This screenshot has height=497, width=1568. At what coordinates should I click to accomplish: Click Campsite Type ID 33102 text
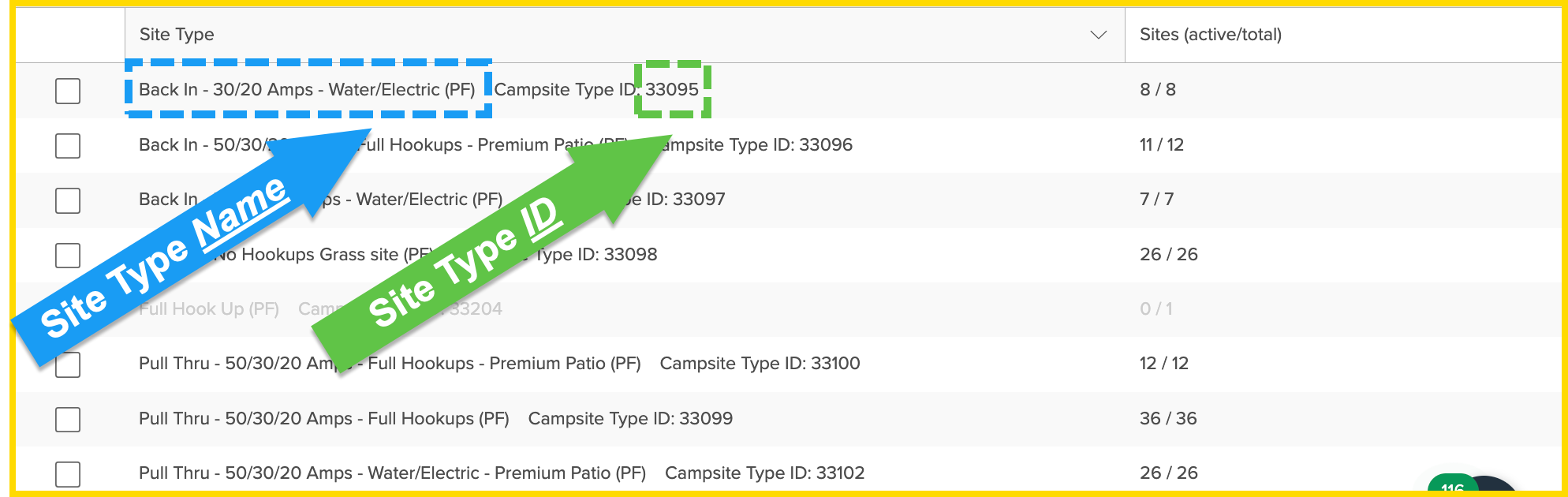(763, 473)
